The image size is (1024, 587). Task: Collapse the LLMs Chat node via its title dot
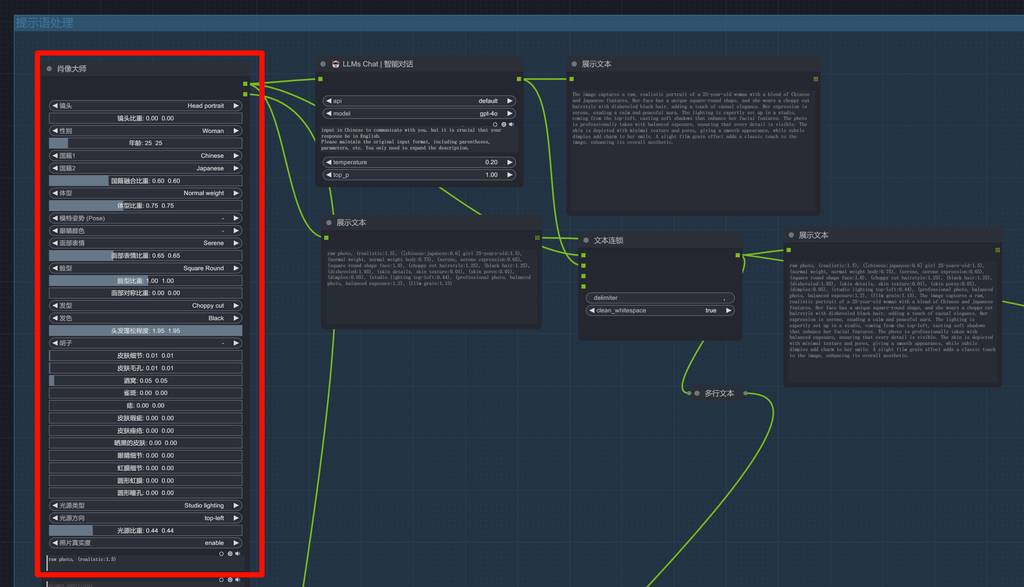[324, 64]
